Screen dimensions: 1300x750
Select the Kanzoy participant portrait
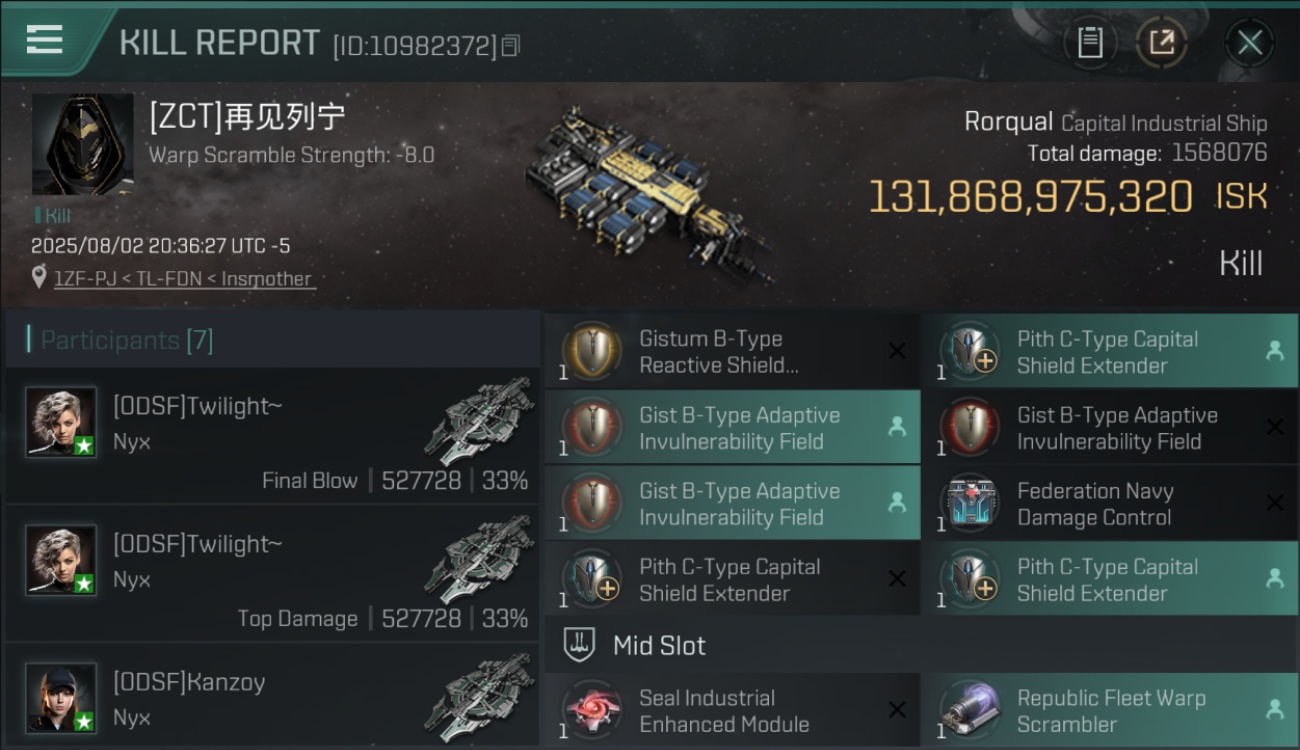[x=62, y=698]
